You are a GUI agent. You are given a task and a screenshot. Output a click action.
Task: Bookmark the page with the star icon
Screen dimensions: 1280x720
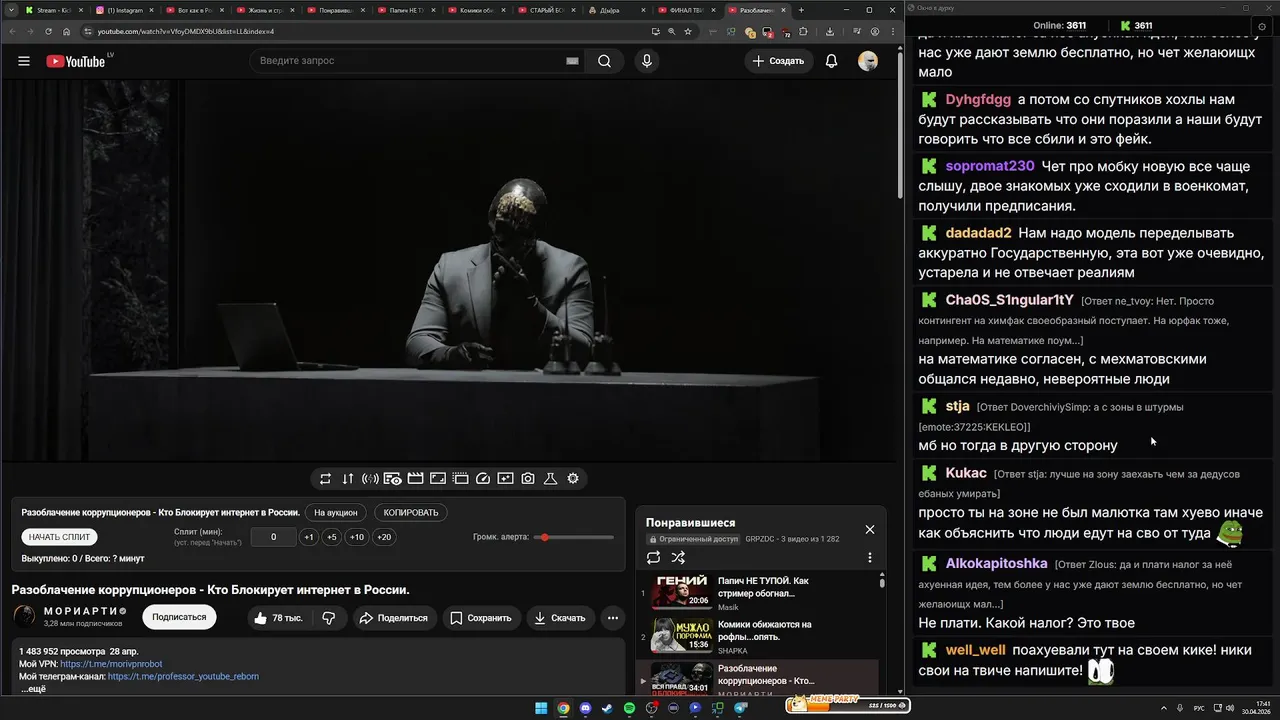(688, 31)
